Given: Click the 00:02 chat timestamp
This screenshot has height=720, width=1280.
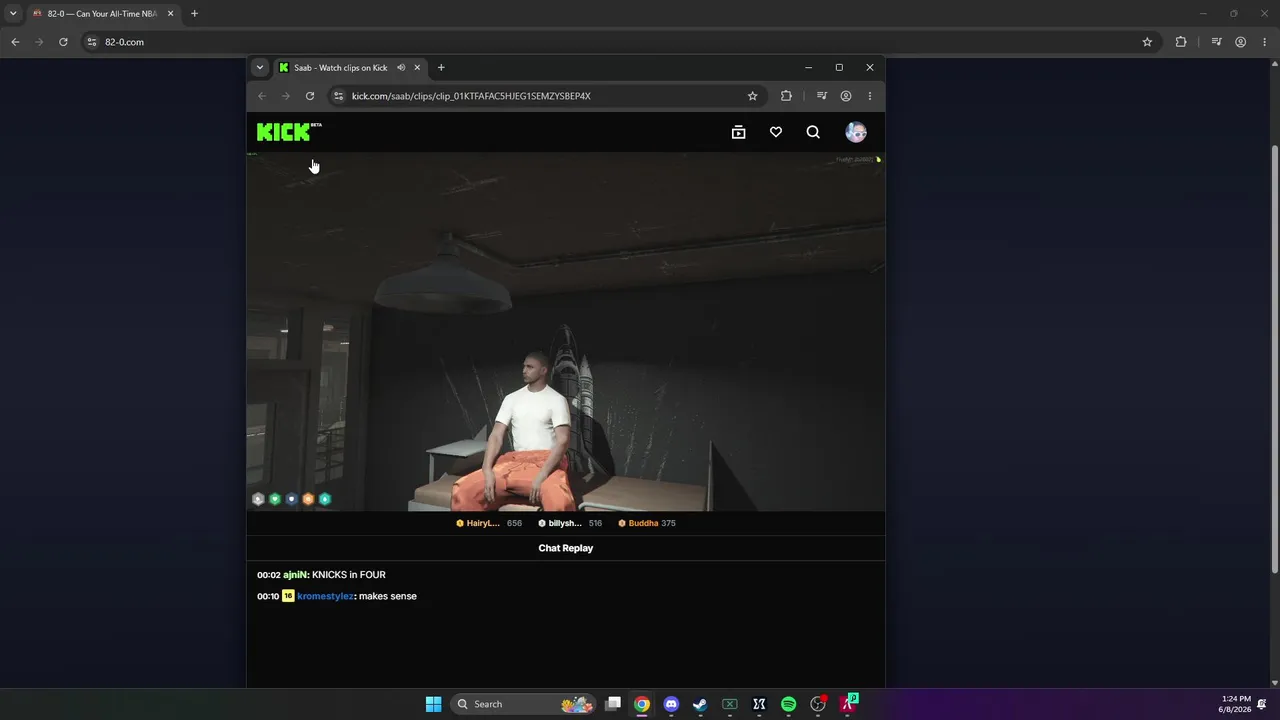Looking at the screenshot, I should [268, 575].
